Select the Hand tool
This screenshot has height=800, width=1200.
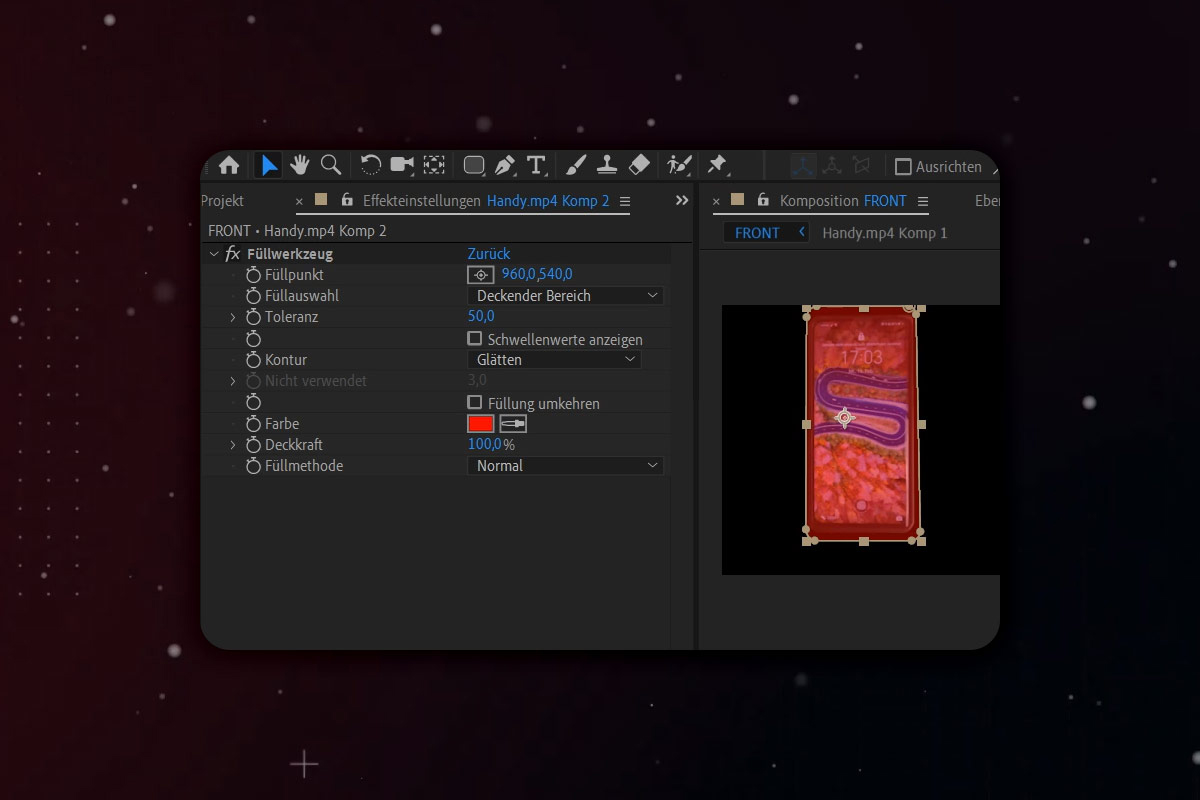point(299,165)
